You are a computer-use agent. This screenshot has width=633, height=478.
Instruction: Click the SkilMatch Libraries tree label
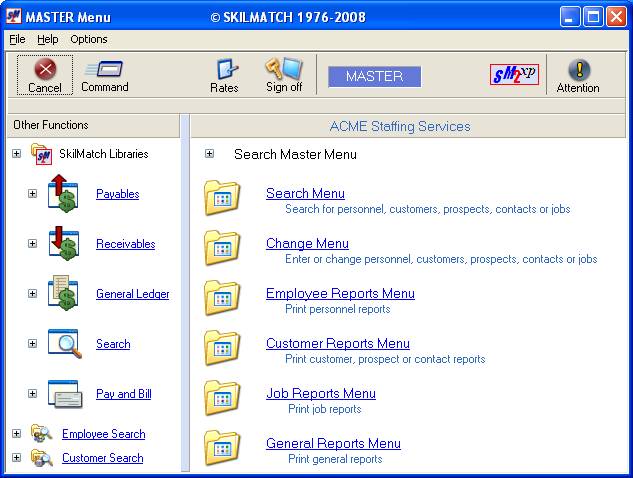(104, 154)
